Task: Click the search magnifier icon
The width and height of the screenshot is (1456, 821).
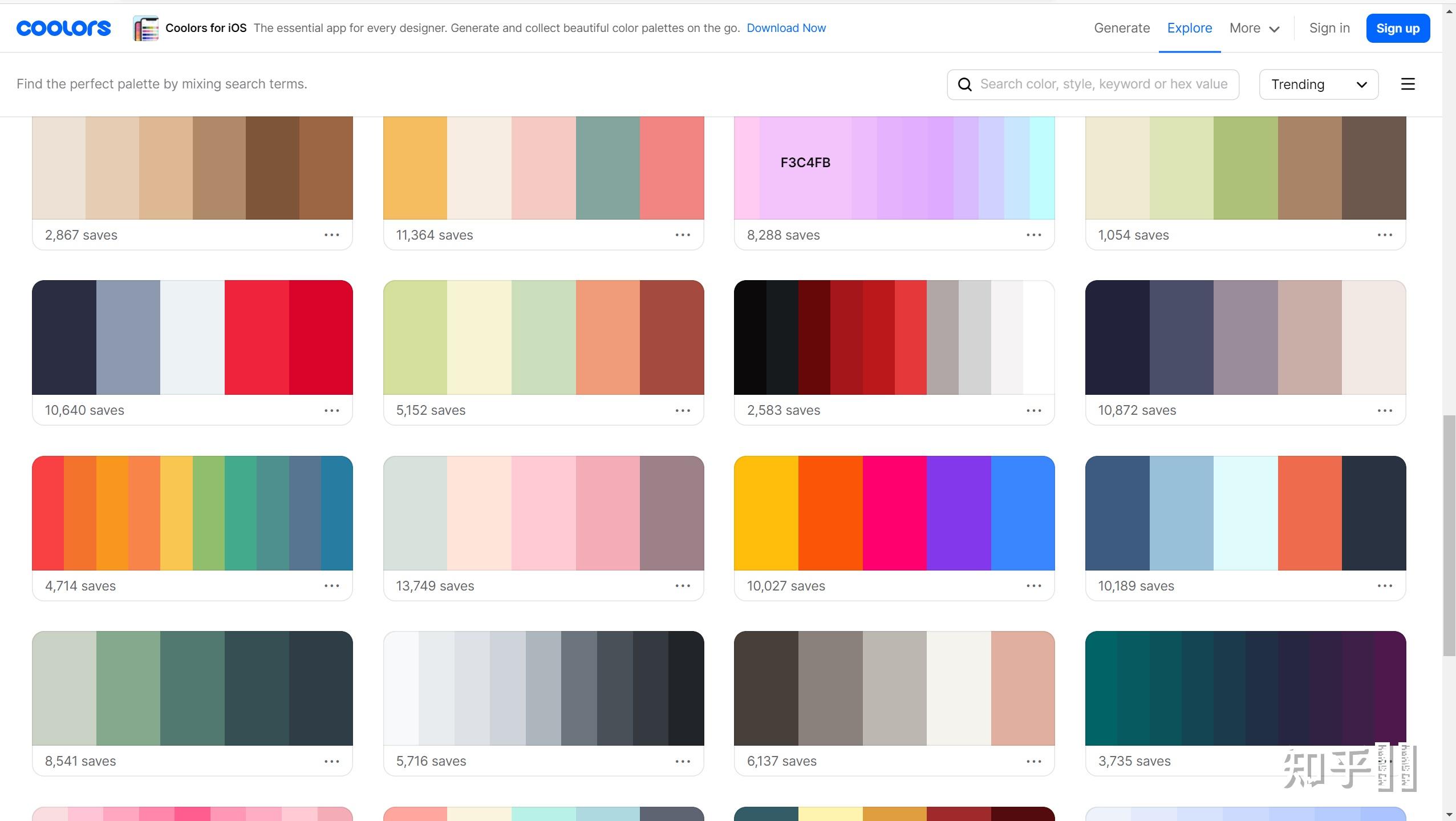Action: click(964, 84)
